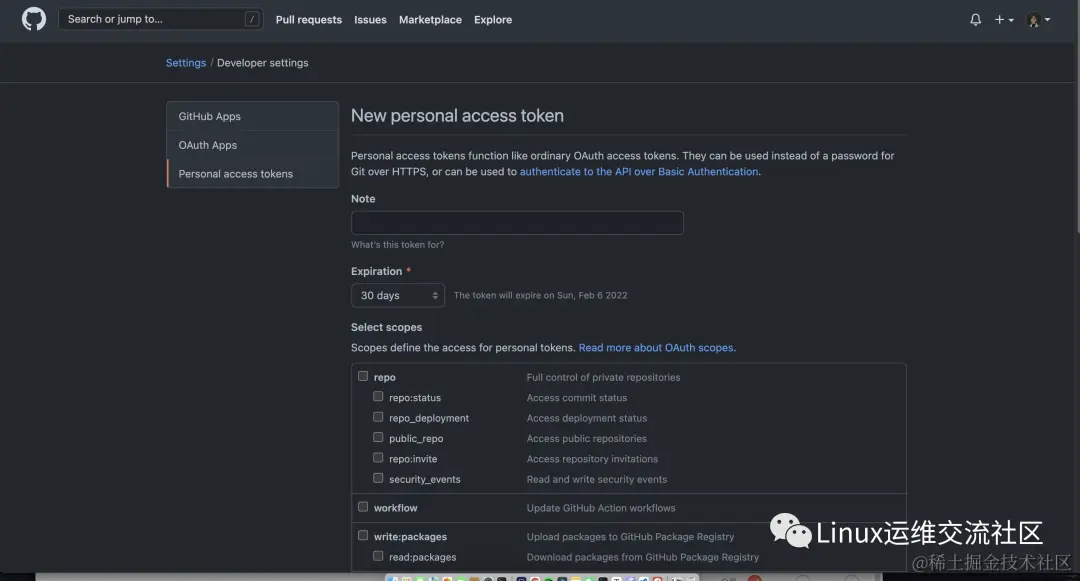The image size is (1080, 581).
Task: Select GitHub Apps in the sidebar
Action: (210, 116)
